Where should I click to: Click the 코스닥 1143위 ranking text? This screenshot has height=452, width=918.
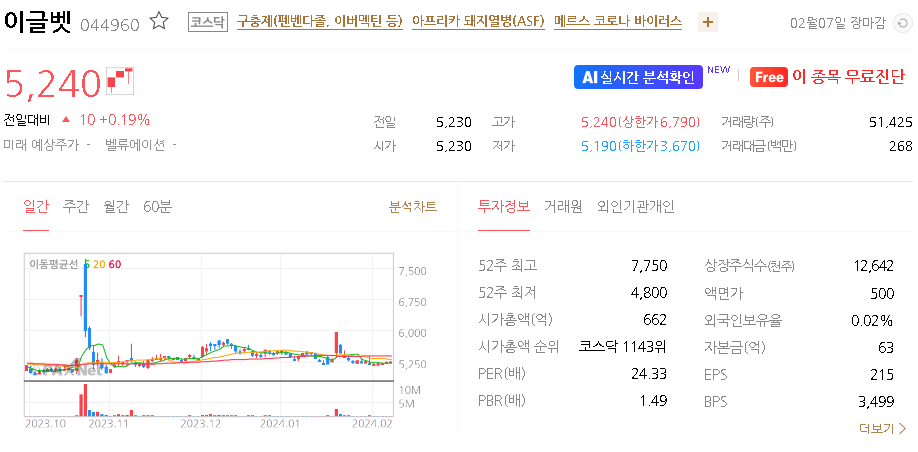point(623,347)
